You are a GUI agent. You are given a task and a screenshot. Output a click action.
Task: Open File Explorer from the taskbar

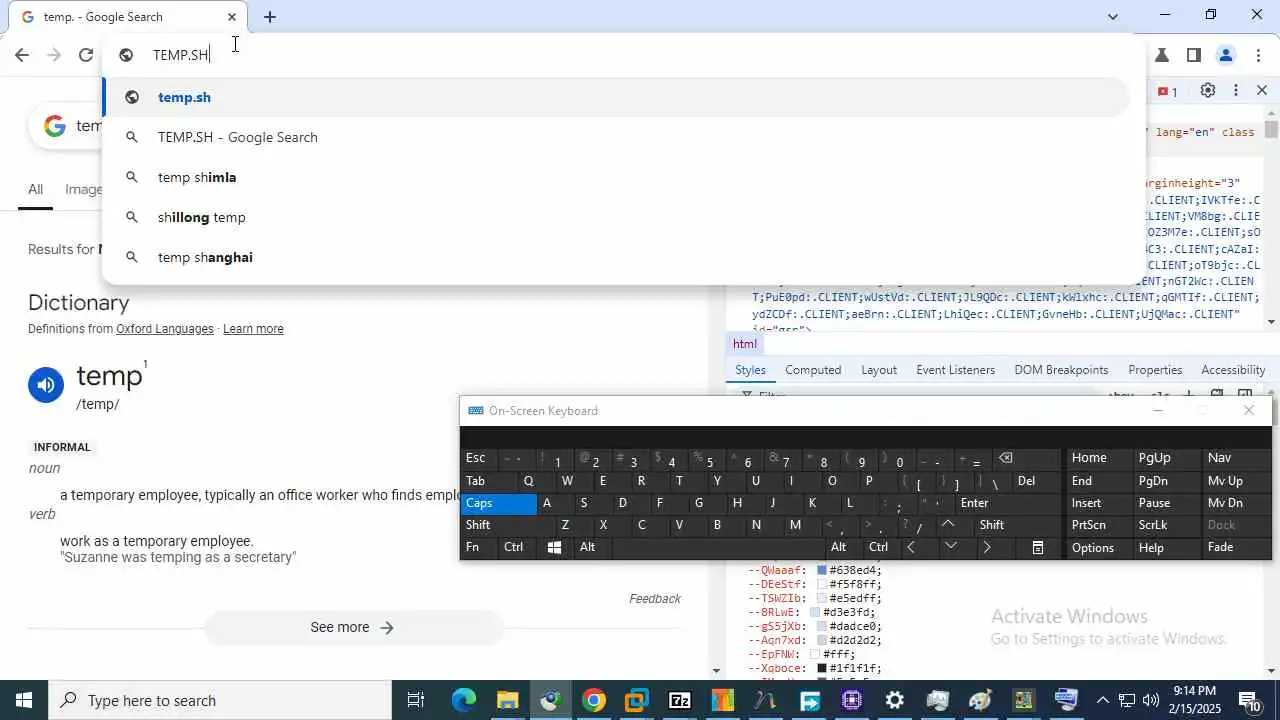[x=507, y=700]
